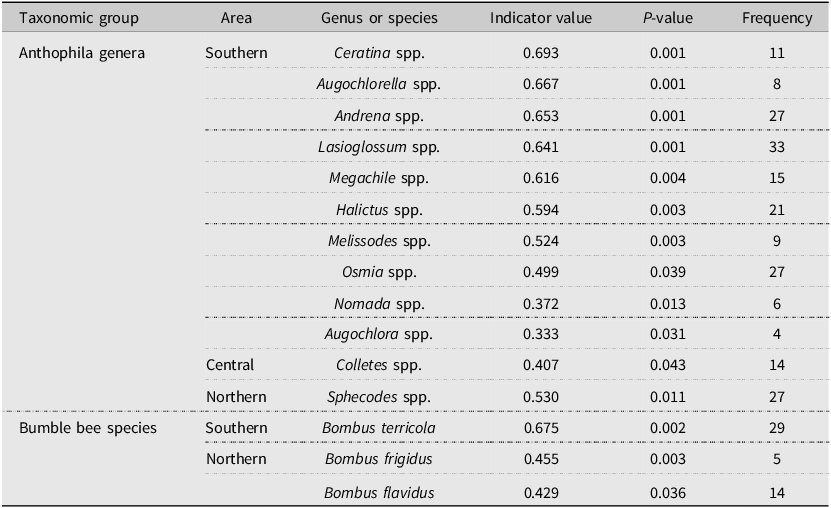Click the frequency value 33
The height and width of the screenshot is (508, 831).
tap(777, 147)
